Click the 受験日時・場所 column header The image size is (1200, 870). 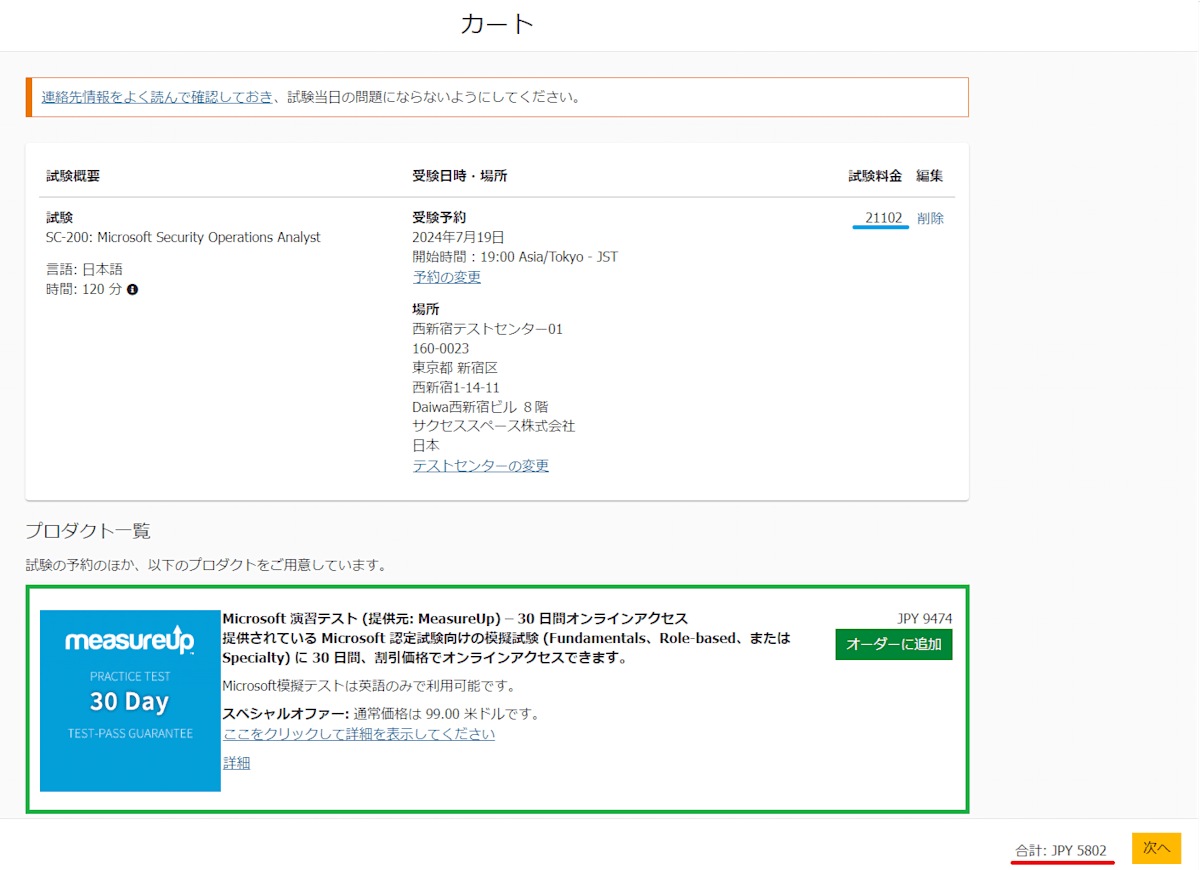pos(460,176)
